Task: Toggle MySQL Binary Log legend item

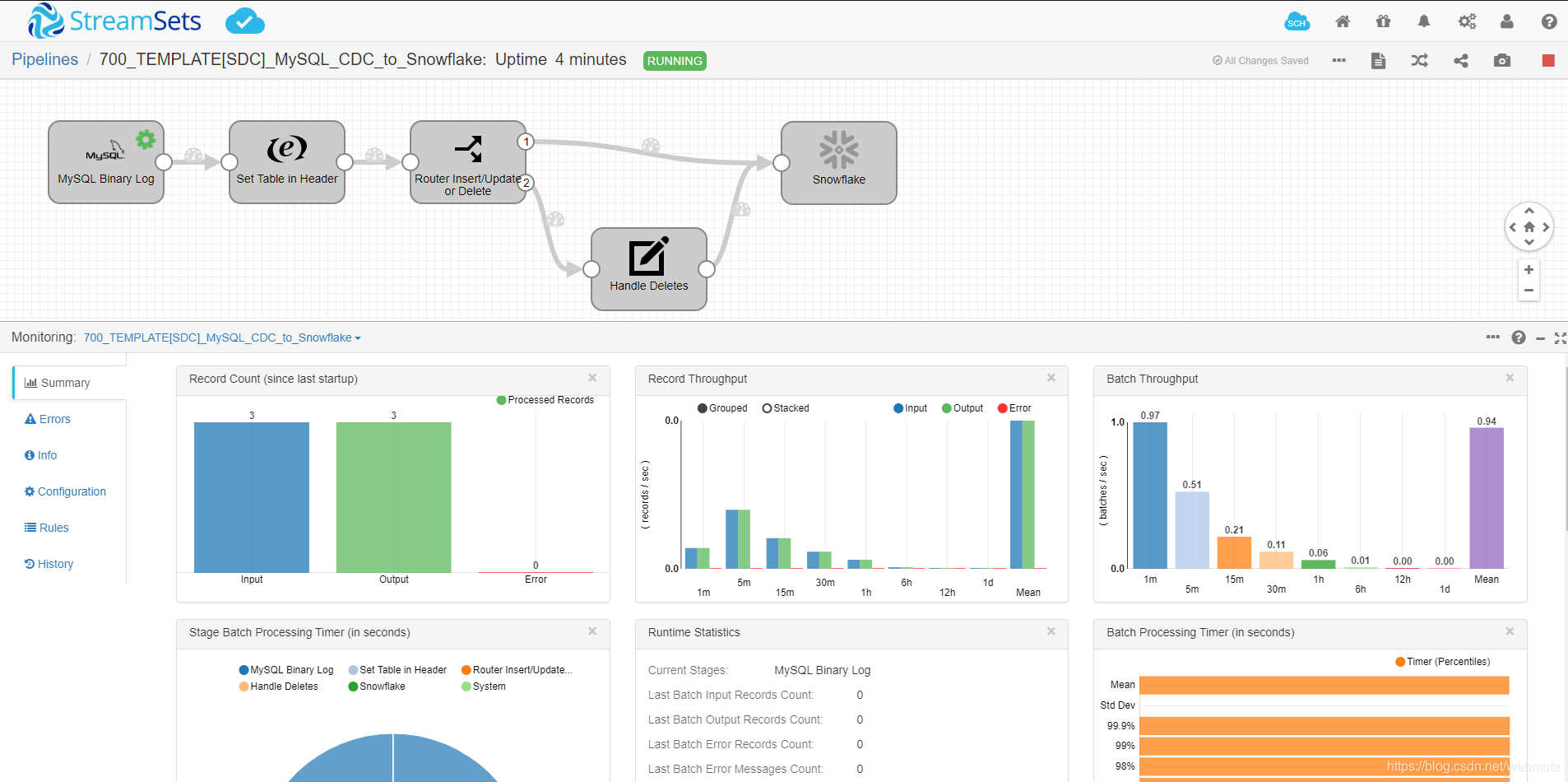Action: [x=286, y=670]
